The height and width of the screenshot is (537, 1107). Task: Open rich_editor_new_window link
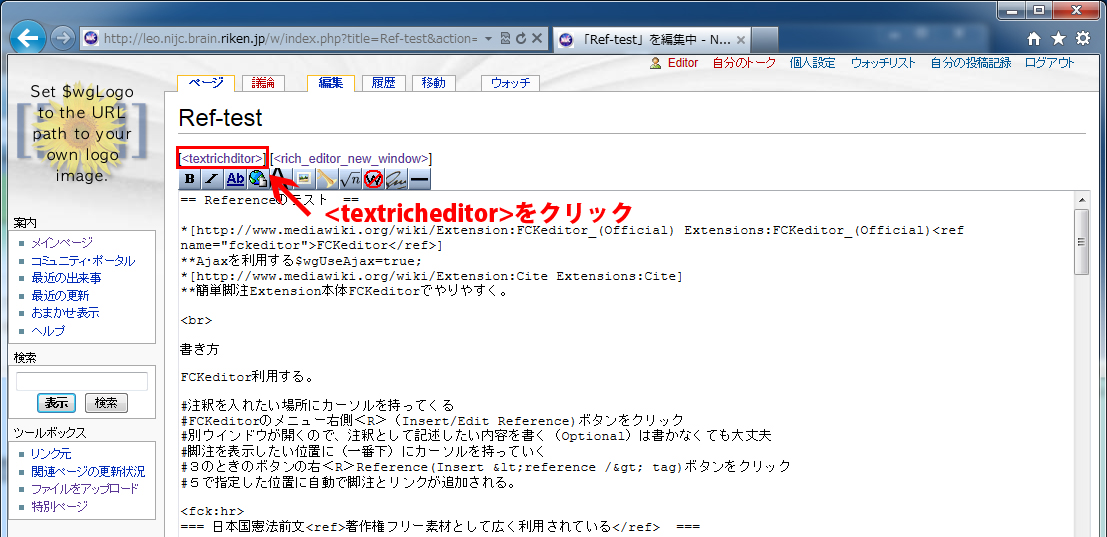(x=352, y=158)
